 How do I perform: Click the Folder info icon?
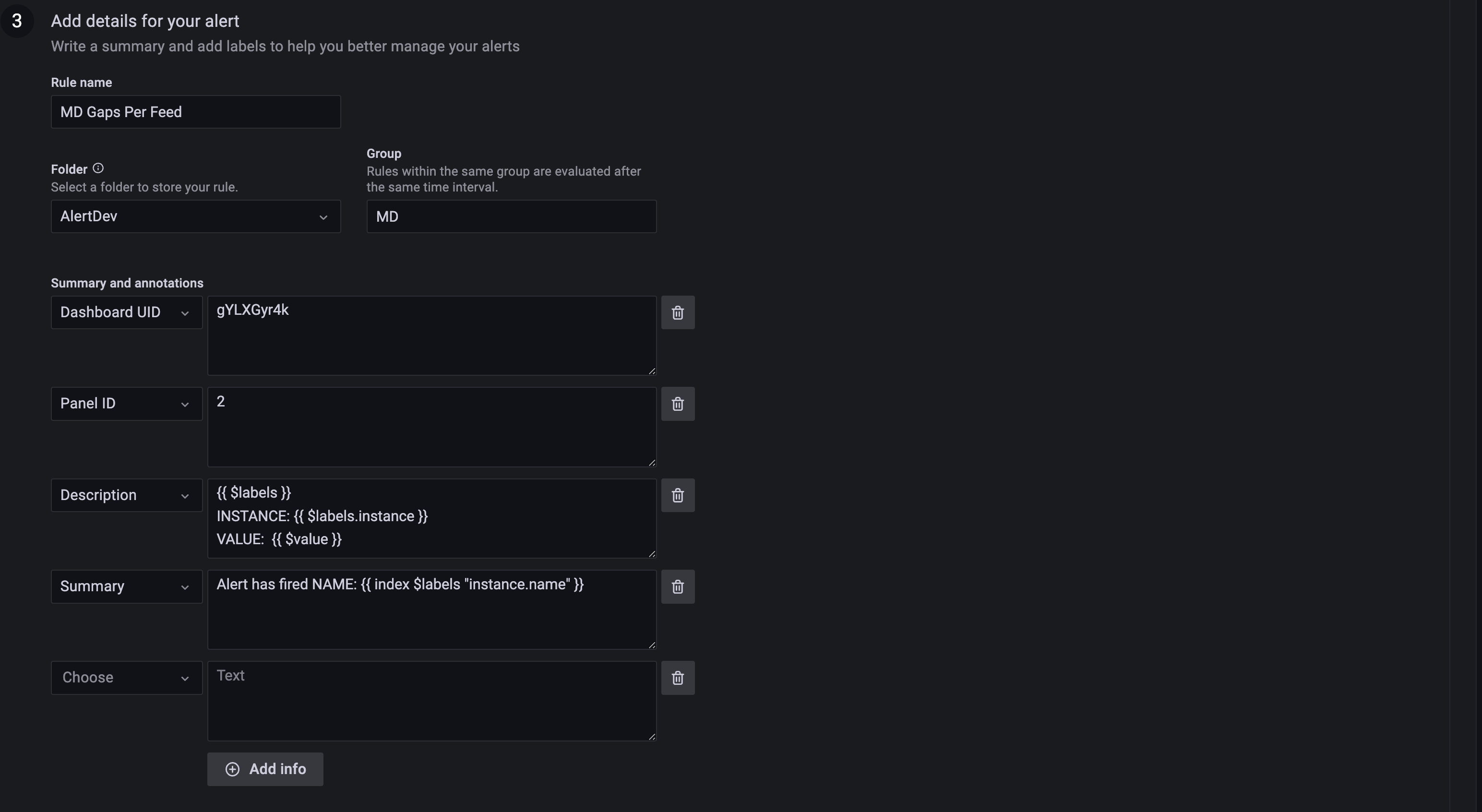pyautogui.click(x=98, y=168)
